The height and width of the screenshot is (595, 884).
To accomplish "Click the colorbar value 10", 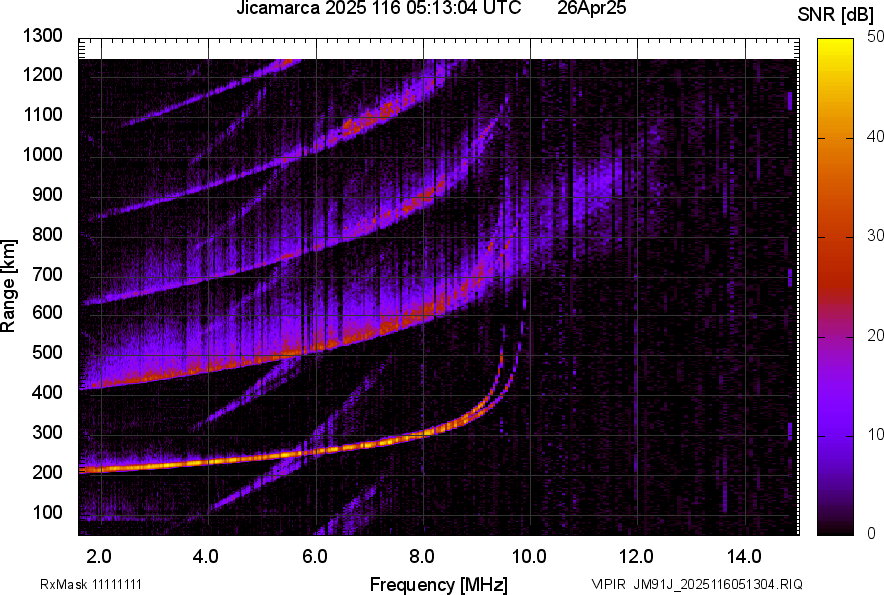I will tap(876, 434).
